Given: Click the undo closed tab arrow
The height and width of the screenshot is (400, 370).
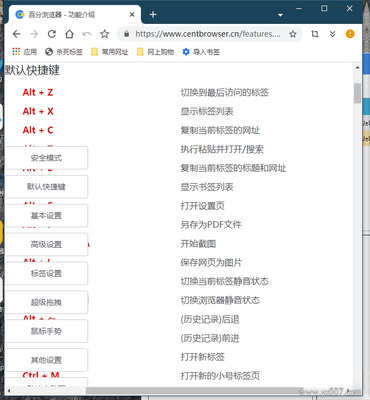Looking at the screenshot, I should pos(87,34).
